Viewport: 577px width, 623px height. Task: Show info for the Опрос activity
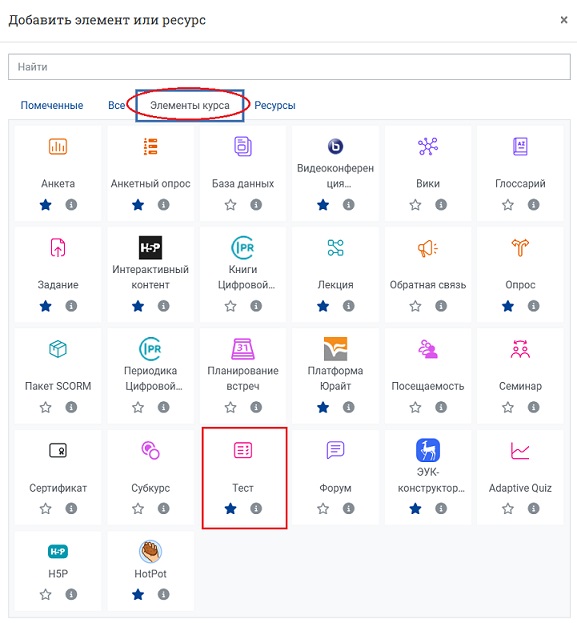(x=533, y=306)
